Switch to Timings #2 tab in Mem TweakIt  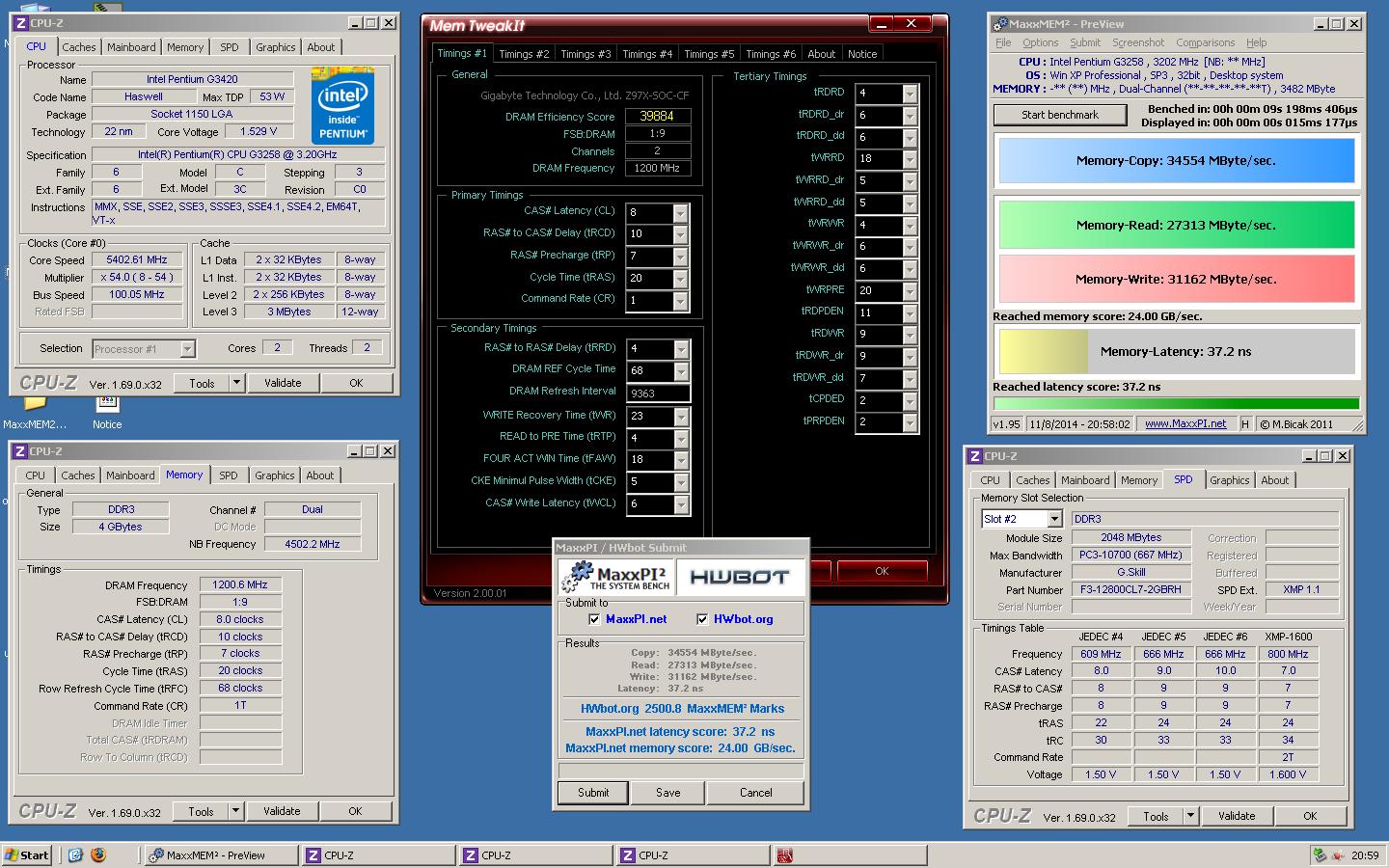(524, 54)
